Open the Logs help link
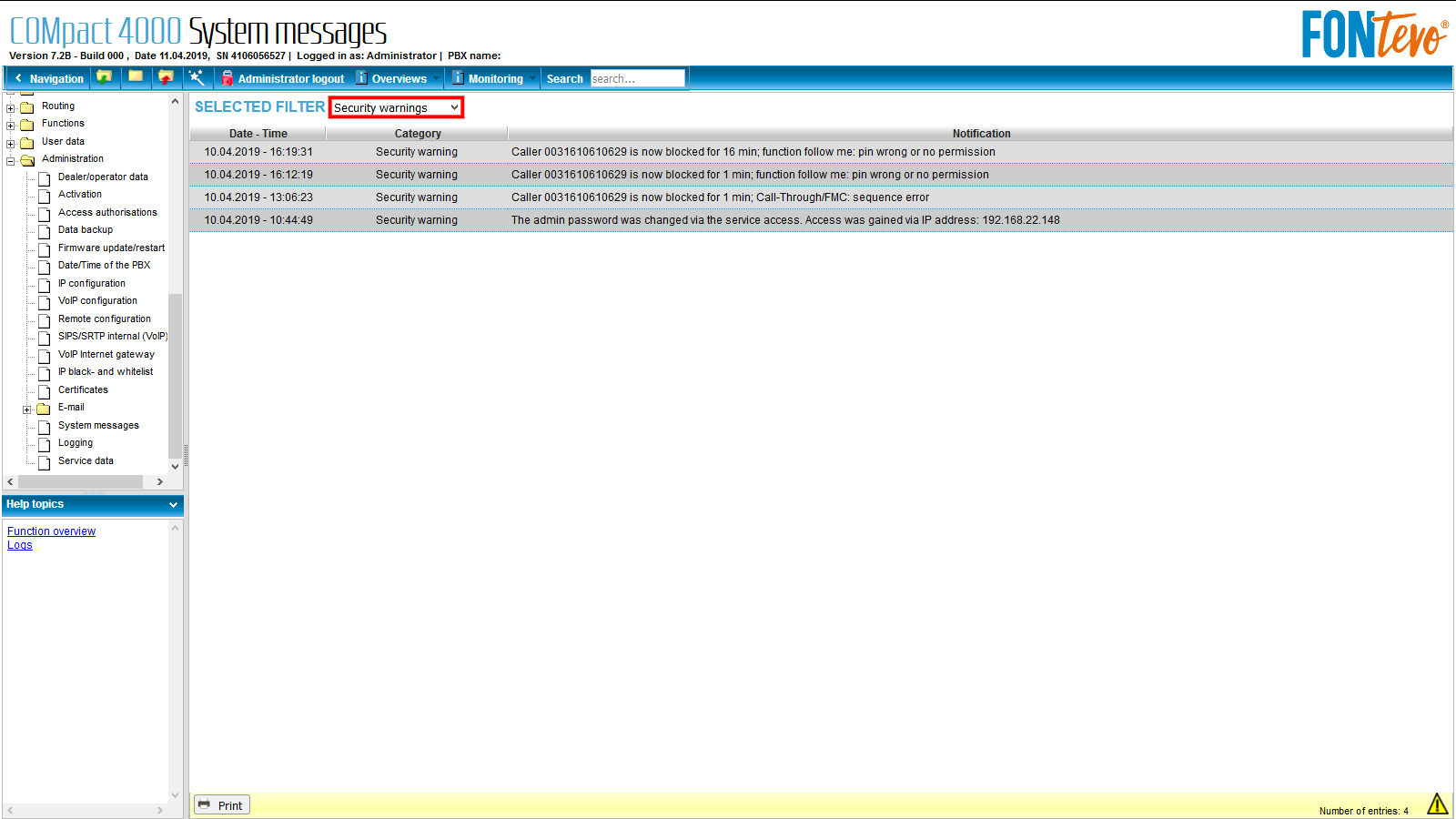The image size is (1456, 819). tap(20, 545)
